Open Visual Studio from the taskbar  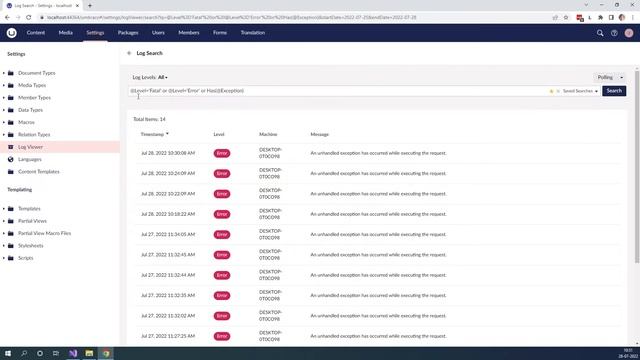[73, 353]
